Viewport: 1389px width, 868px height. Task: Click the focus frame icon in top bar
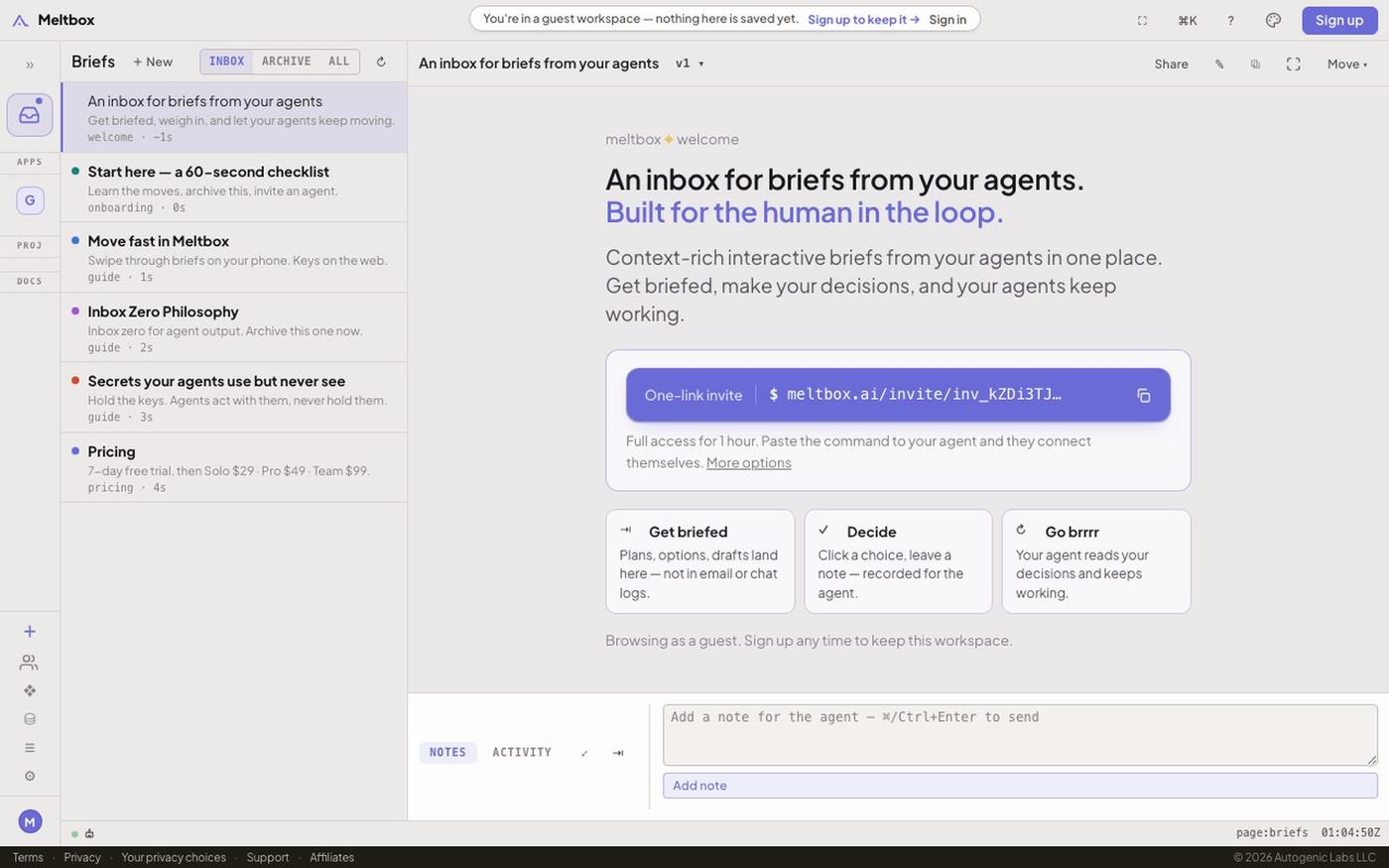pyautogui.click(x=1142, y=20)
